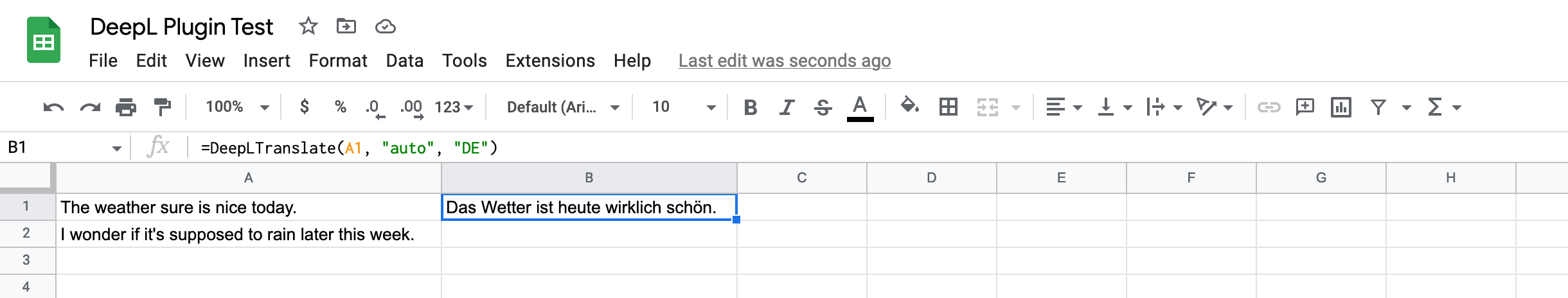Expand the Default (Ari...) font dropdown
The width and height of the screenshot is (1568, 298).
(x=562, y=107)
